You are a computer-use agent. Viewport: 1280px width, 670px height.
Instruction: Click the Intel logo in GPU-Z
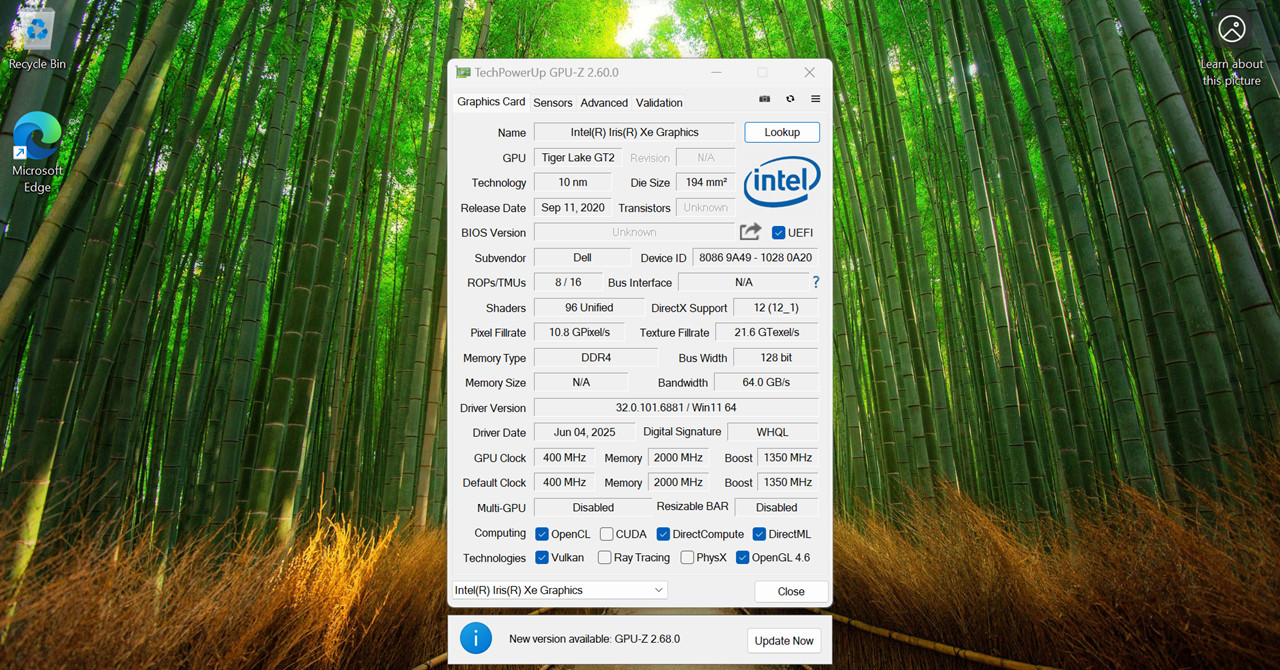[782, 181]
